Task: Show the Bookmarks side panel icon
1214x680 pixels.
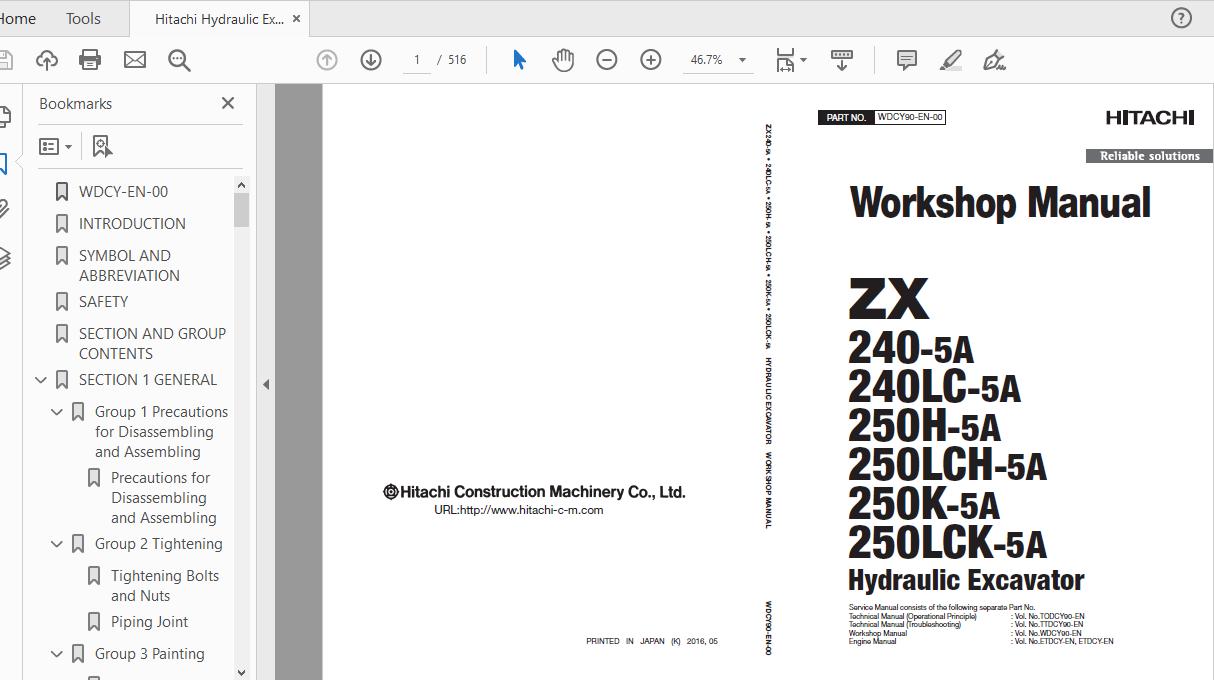Action: [4, 163]
